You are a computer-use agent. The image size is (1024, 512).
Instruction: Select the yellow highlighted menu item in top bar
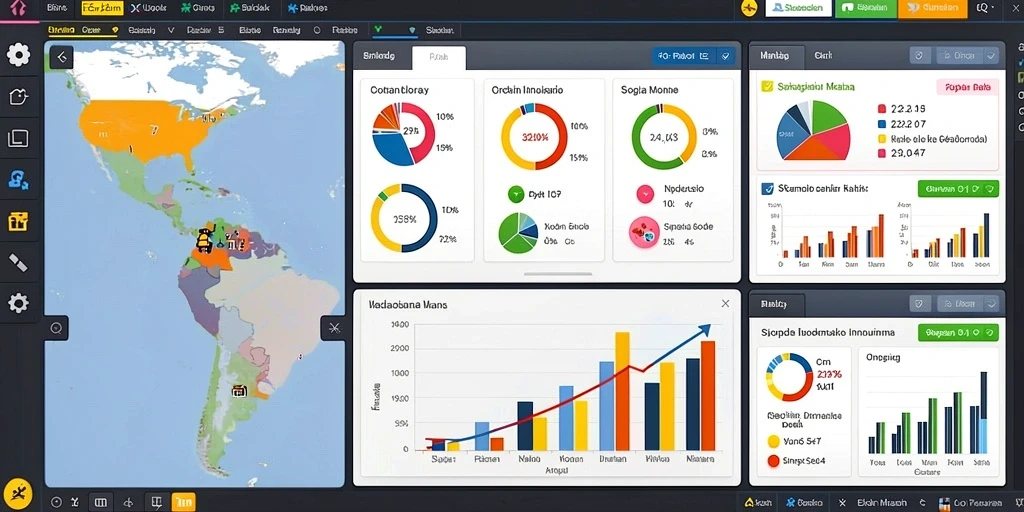click(103, 8)
